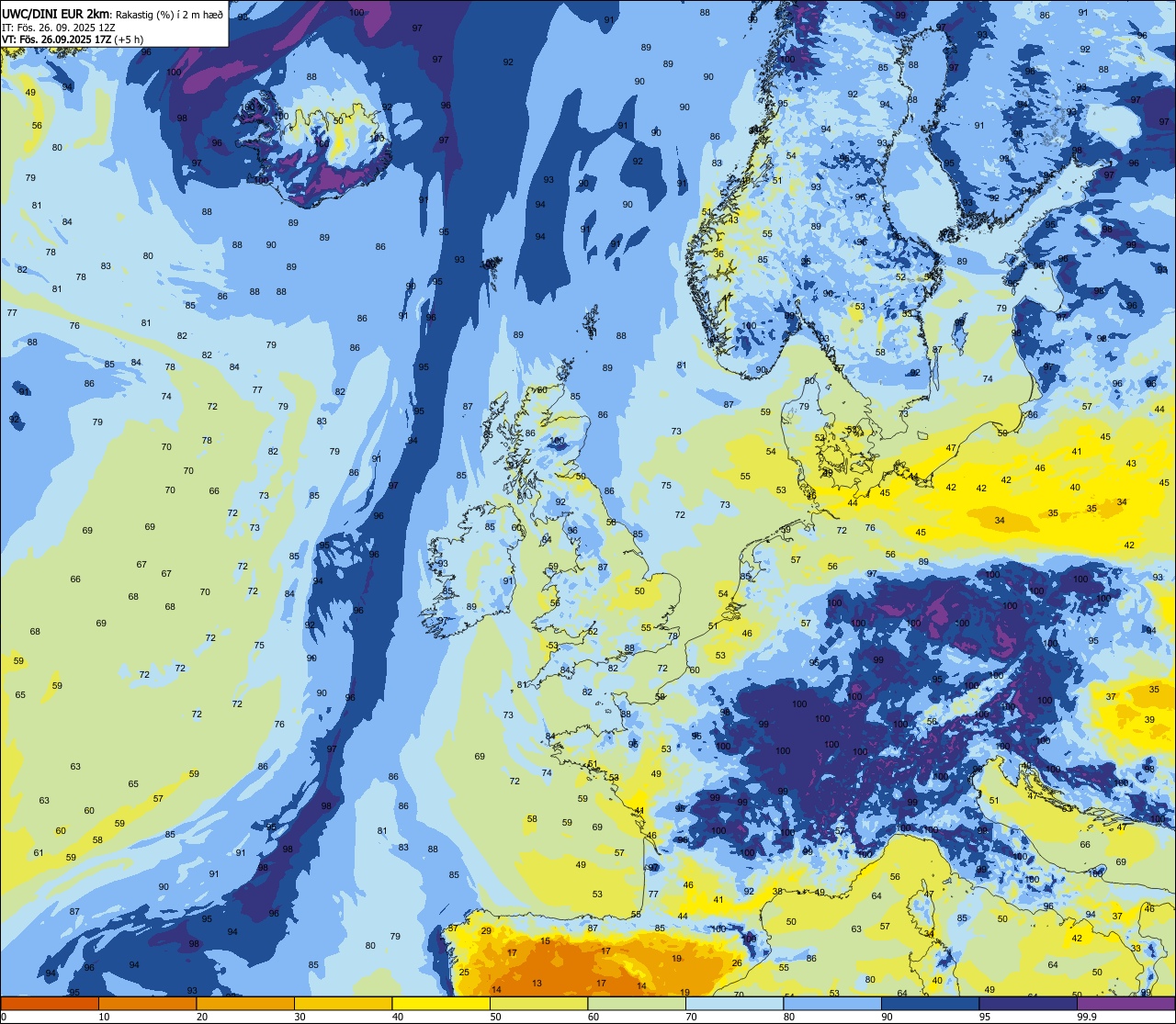Click the "30" legend scale label
The image size is (1176, 1024).
tap(300, 1017)
